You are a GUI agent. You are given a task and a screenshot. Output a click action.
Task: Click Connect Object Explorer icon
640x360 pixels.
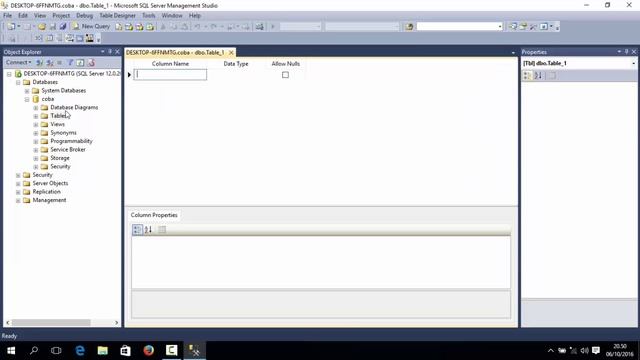(x=40, y=62)
